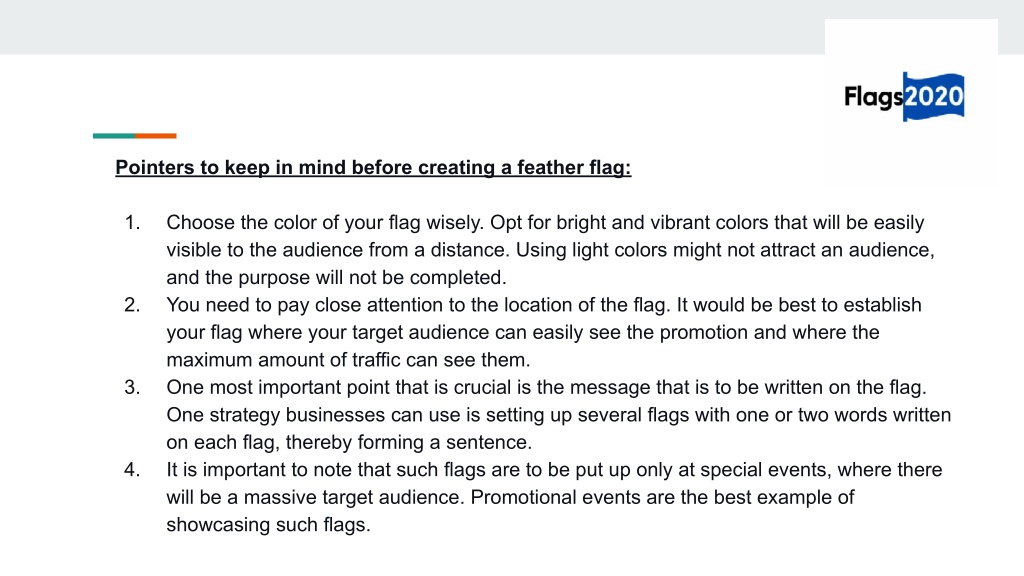
Task: Click the line starting 'It is important to note'
Action: 554,470
